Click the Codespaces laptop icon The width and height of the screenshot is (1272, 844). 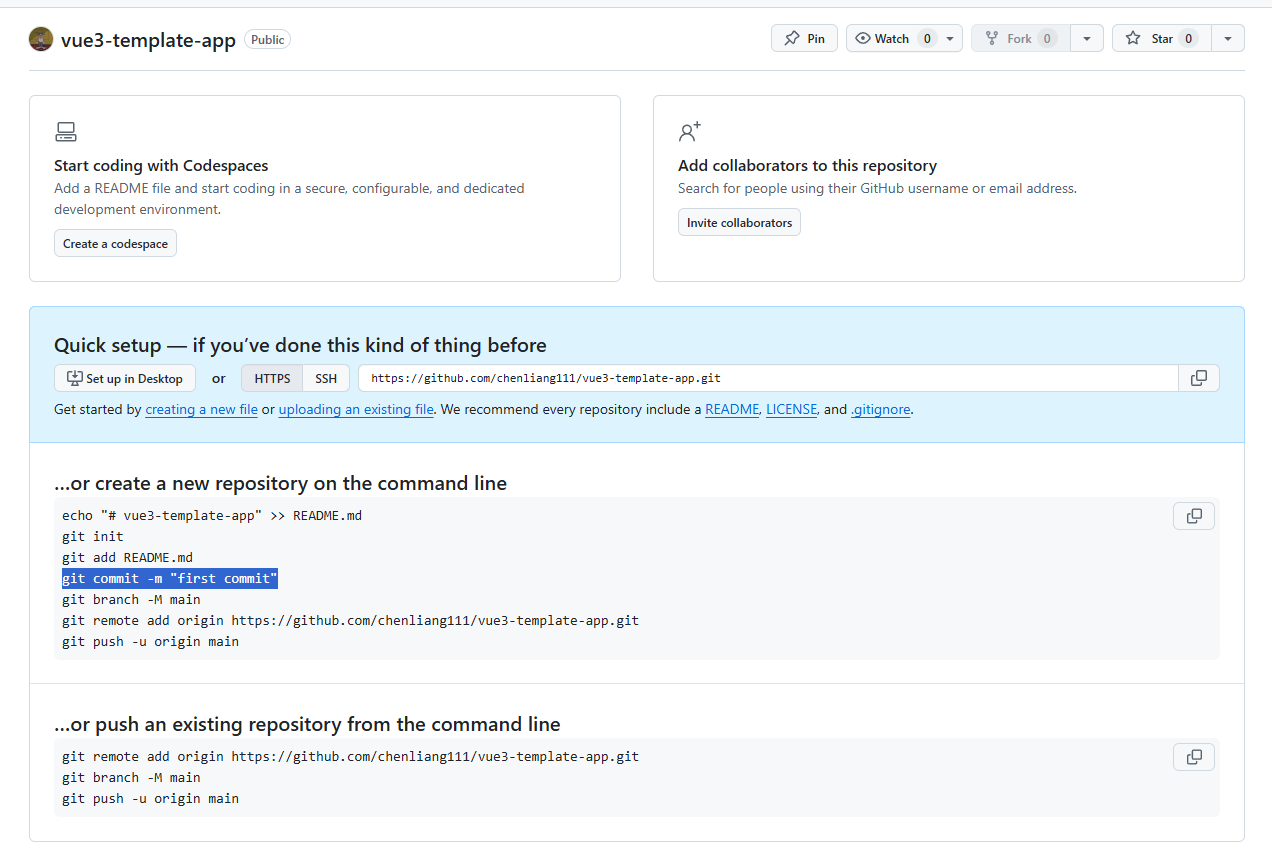(x=66, y=132)
